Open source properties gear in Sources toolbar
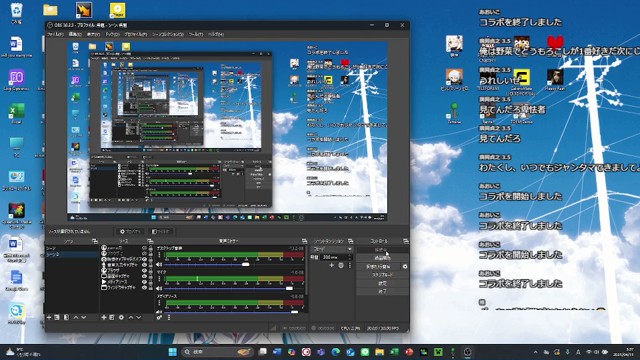Image resolution: width=640 pixels, height=360 pixels. pyautogui.click(x=121, y=317)
